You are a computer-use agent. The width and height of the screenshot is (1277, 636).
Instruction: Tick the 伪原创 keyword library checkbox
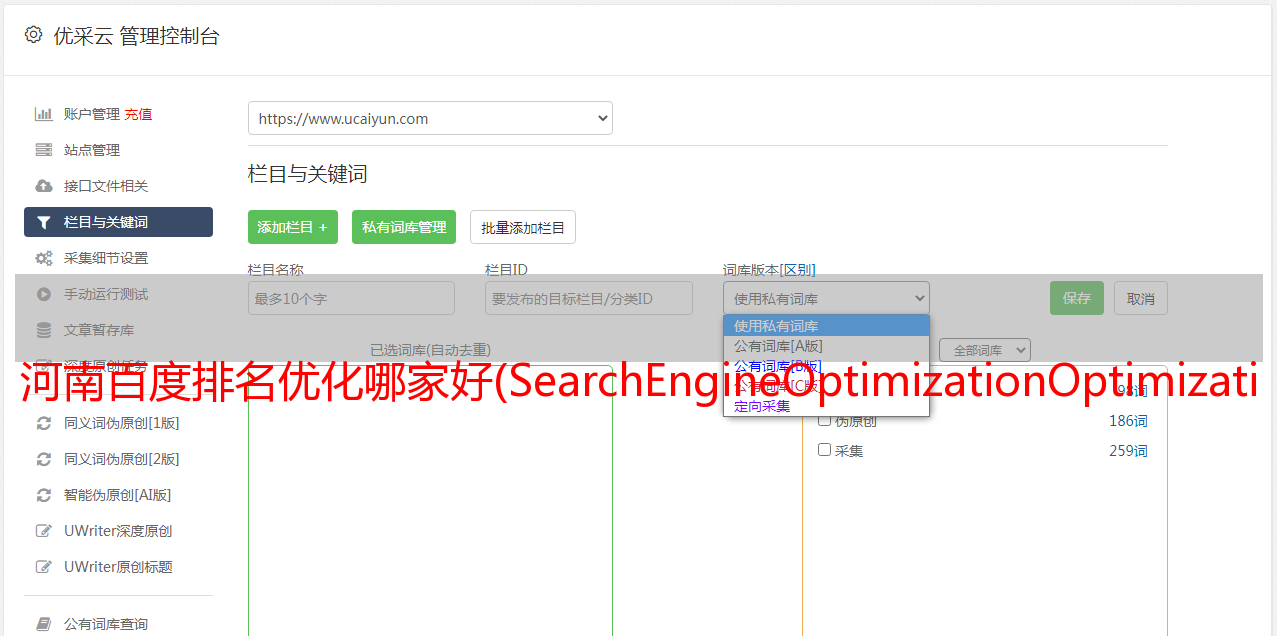[825, 421]
